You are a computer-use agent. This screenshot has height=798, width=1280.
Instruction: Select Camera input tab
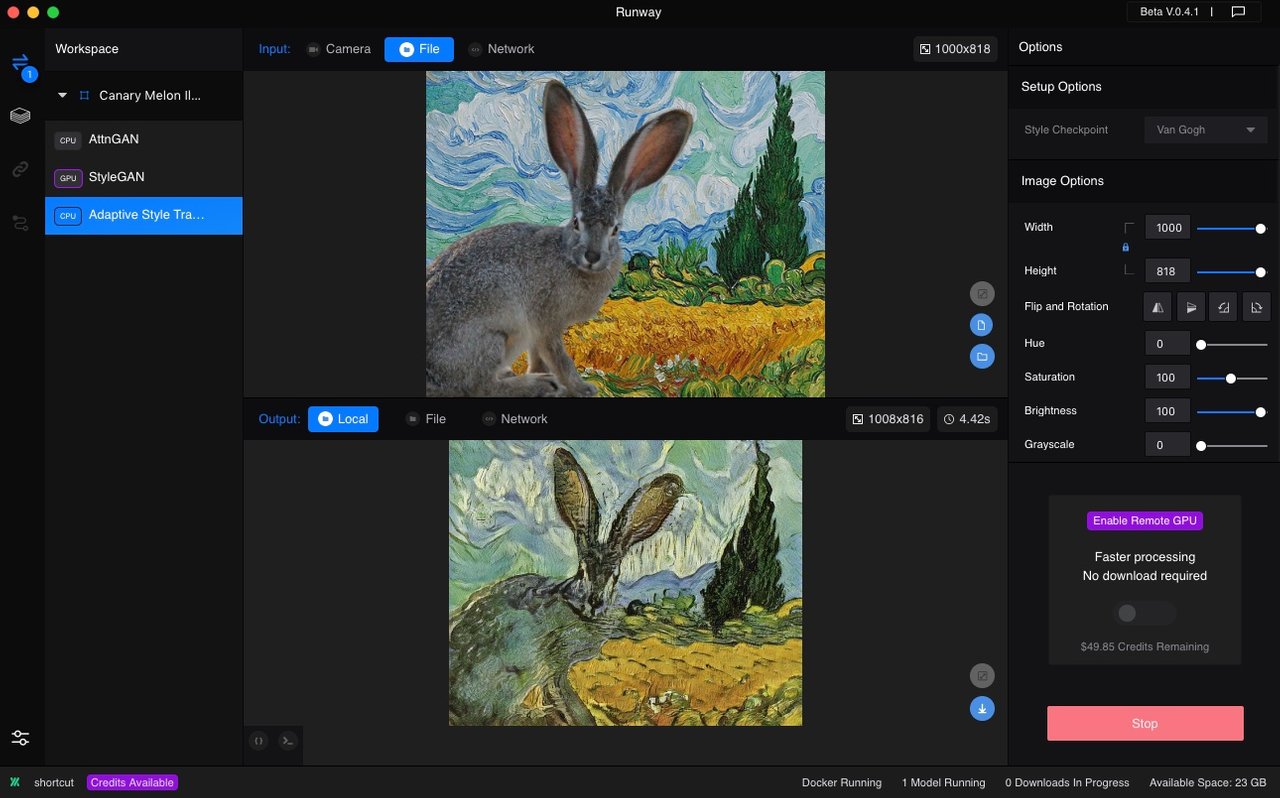[339, 49]
